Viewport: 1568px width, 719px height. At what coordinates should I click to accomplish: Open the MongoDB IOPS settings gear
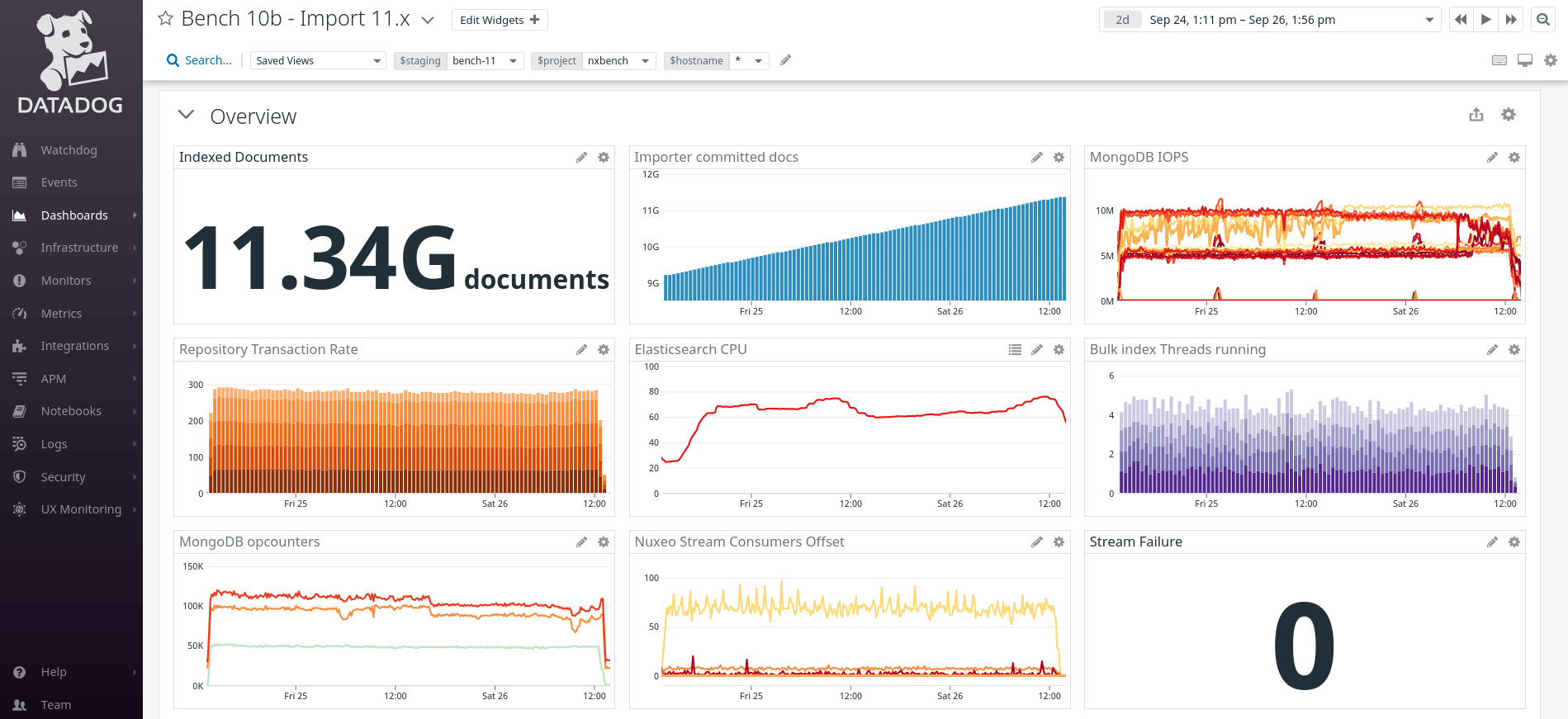[x=1514, y=157]
